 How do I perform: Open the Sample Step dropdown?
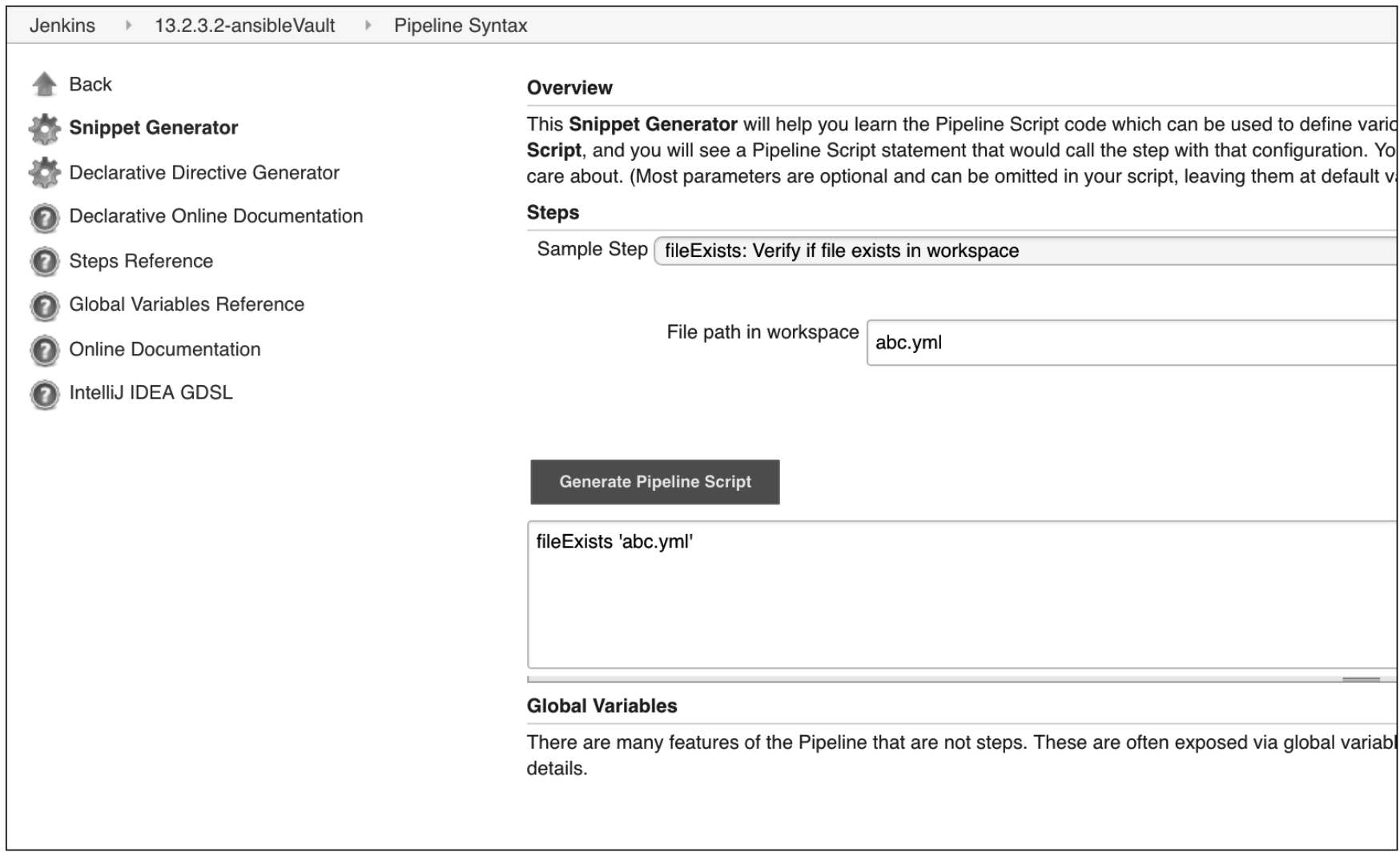pyautogui.click(x=1025, y=251)
